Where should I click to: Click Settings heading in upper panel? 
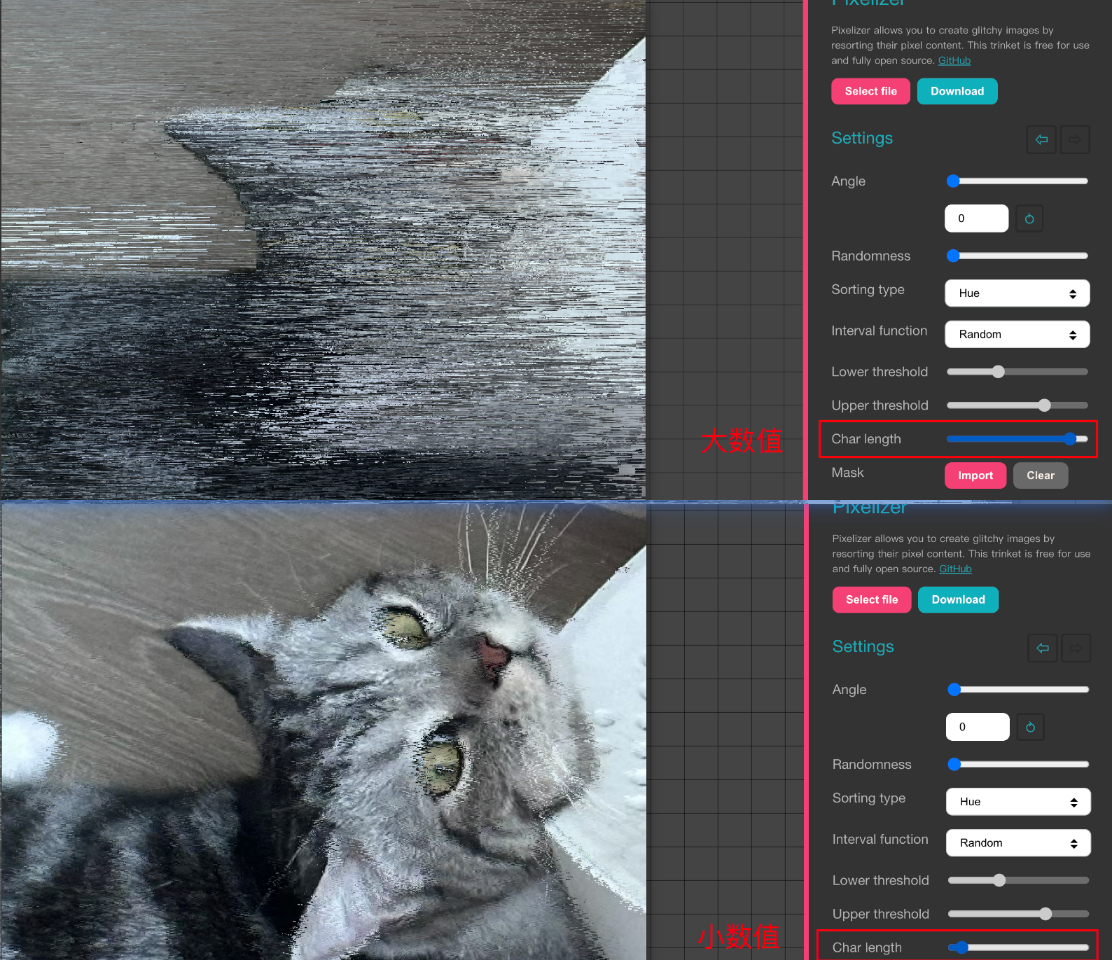point(862,138)
